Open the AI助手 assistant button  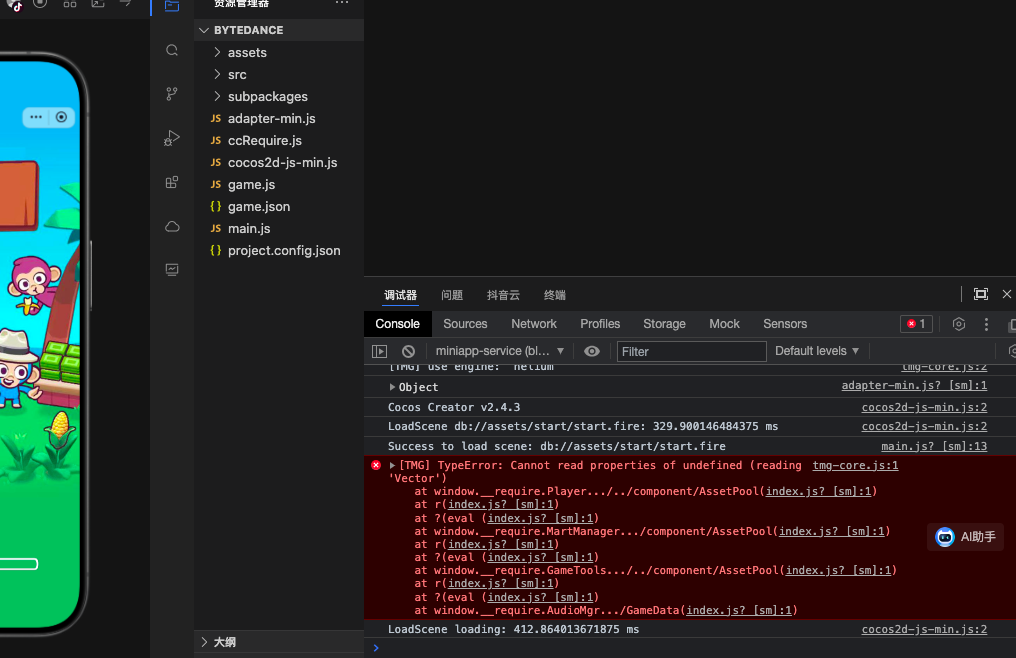click(965, 537)
